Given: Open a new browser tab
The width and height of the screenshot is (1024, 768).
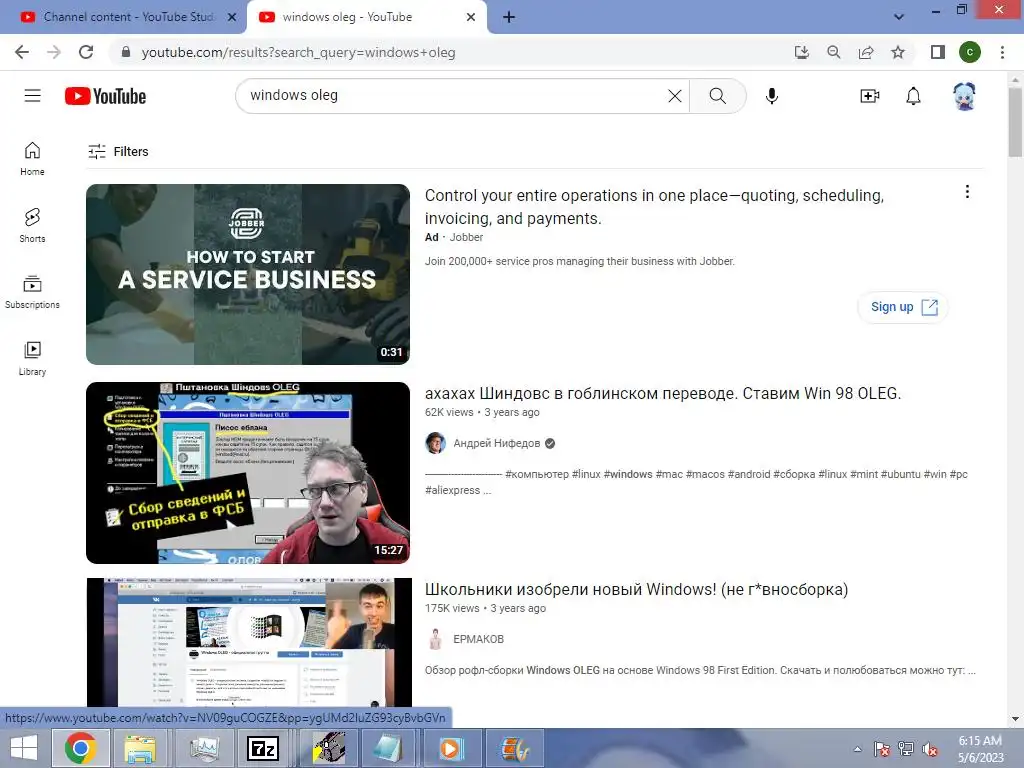Looking at the screenshot, I should point(509,17).
